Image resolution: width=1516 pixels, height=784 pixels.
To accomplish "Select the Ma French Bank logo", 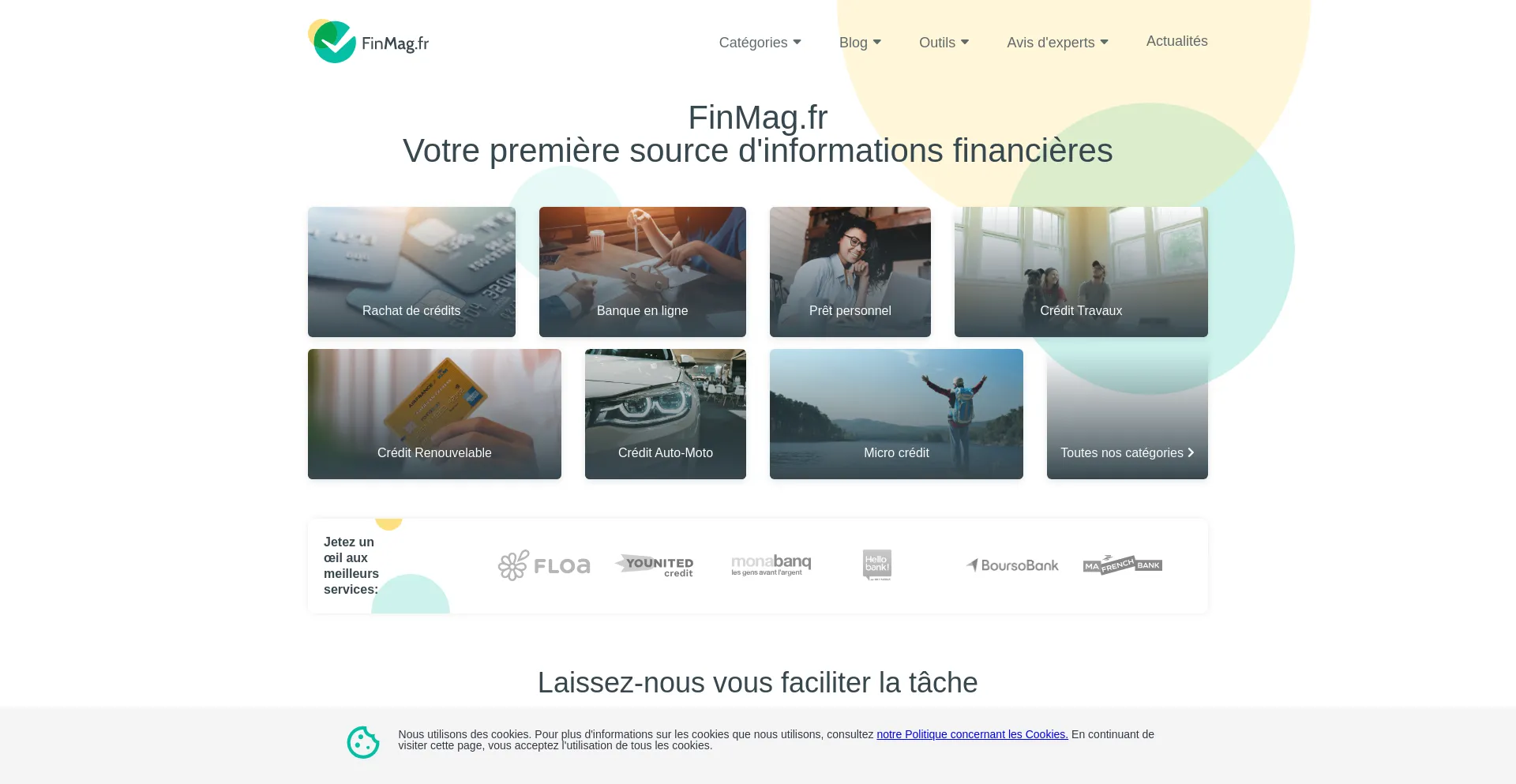I will click(x=1123, y=565).
